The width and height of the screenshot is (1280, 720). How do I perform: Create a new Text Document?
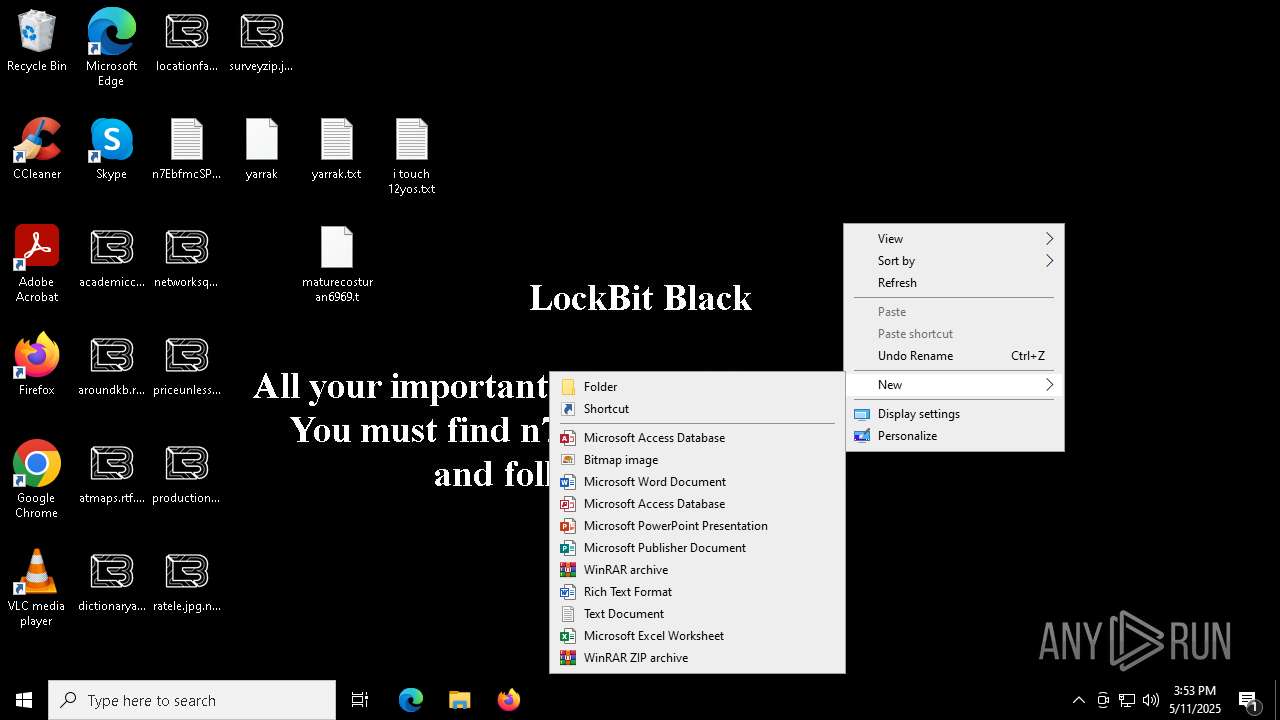[x=697, y=614]
